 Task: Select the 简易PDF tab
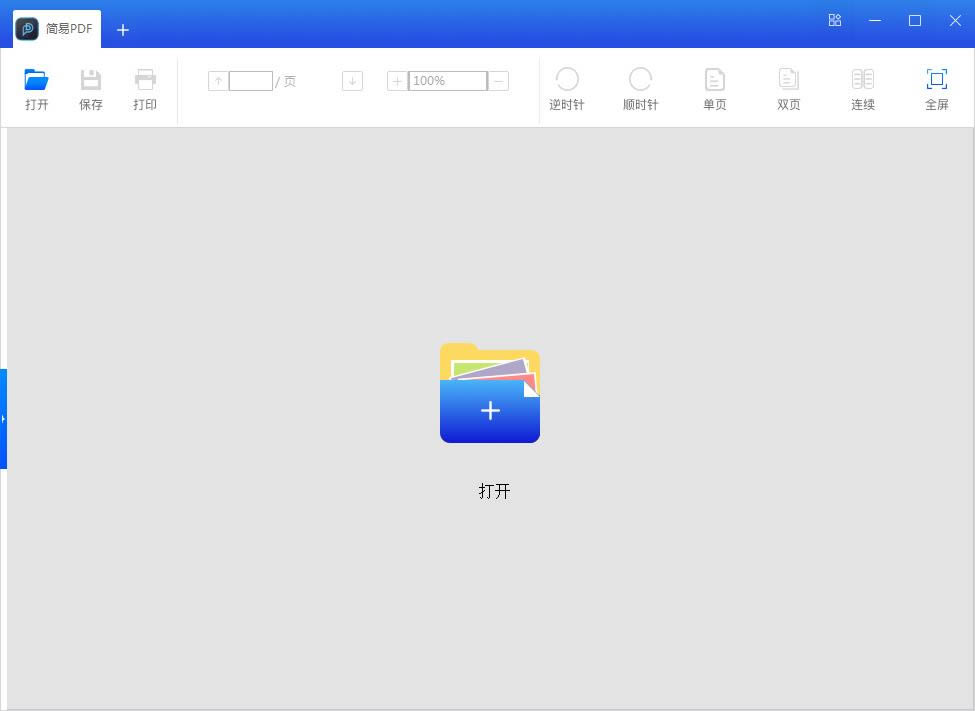[57, 29]
